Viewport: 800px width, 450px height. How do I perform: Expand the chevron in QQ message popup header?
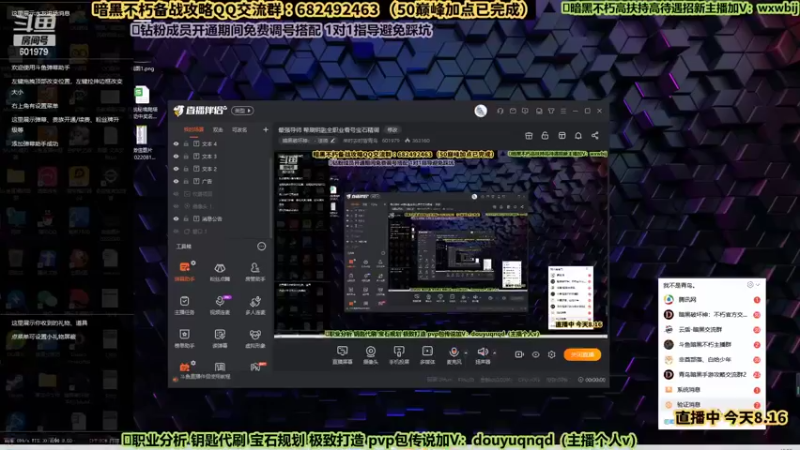pyautogui.click(x=758, y=285)
